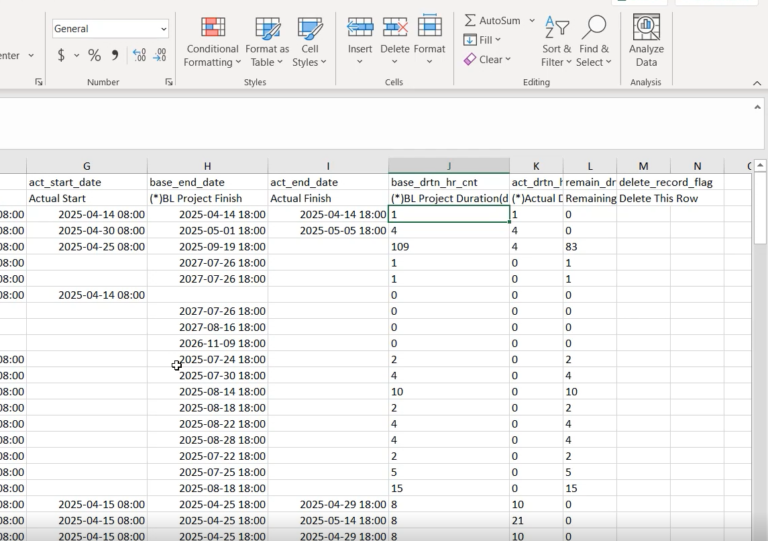Select the cell containing 21
Viewport: 768px width, 541px height.
point(536,520)
